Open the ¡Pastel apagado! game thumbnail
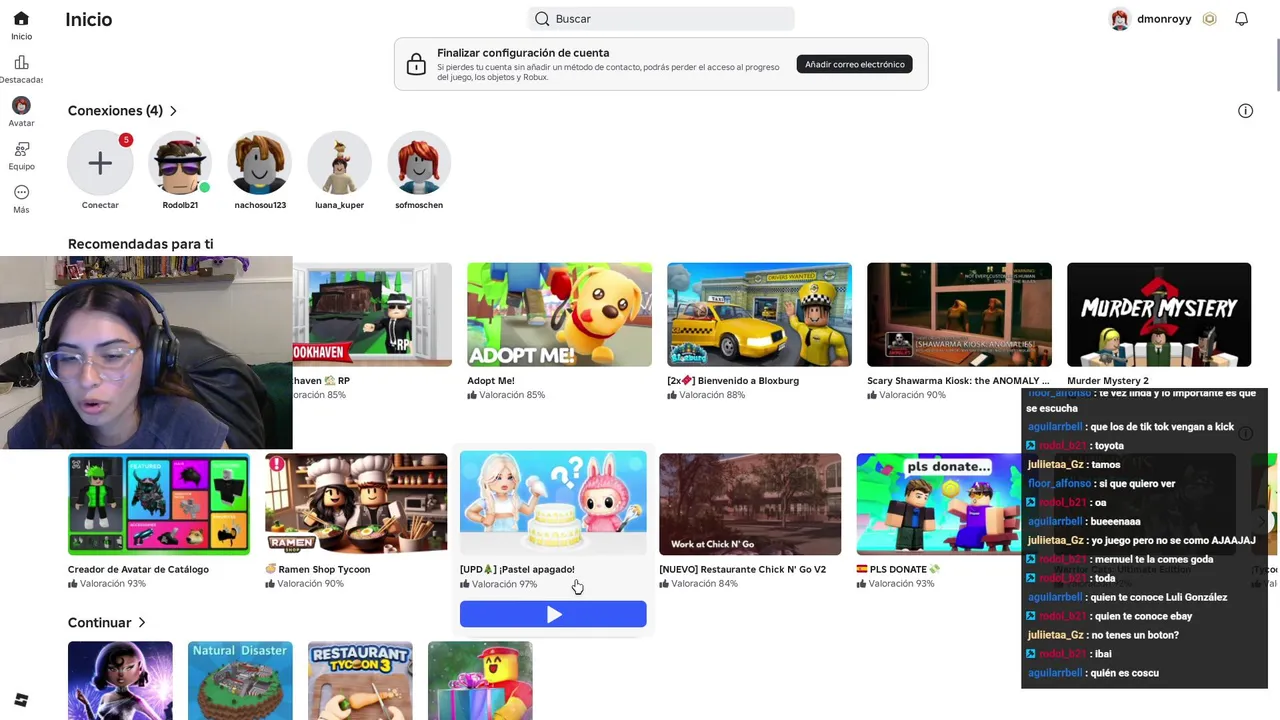Screen dimensions: 1280x720 coord(553,504)
